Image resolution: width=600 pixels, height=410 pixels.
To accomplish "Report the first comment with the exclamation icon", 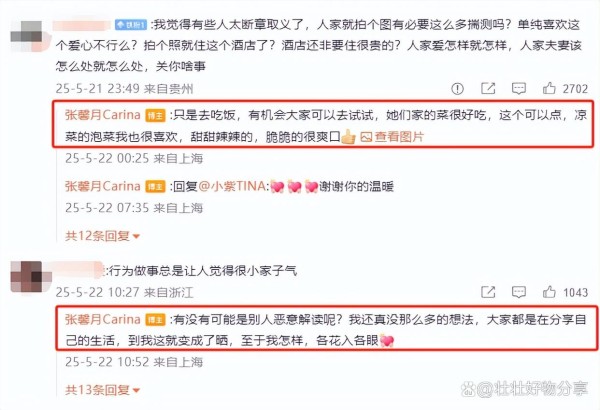I will coord(457,88).
